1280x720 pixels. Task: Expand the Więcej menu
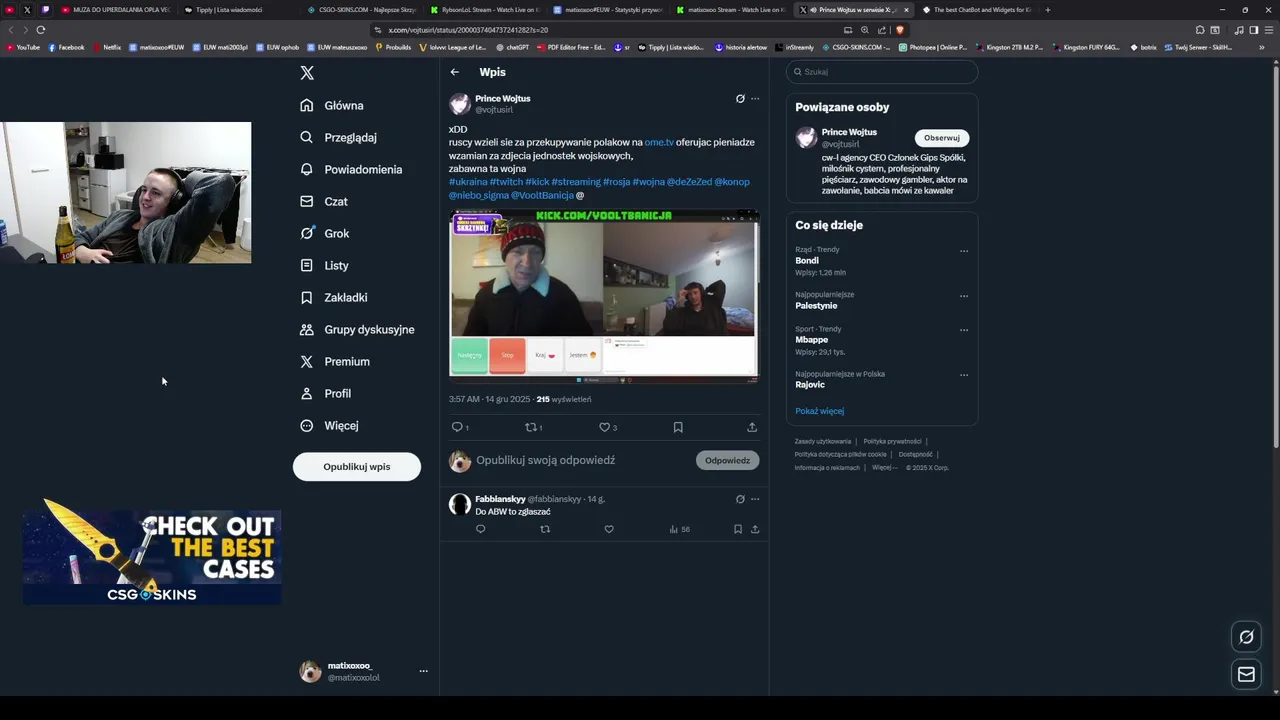(329, 425)
